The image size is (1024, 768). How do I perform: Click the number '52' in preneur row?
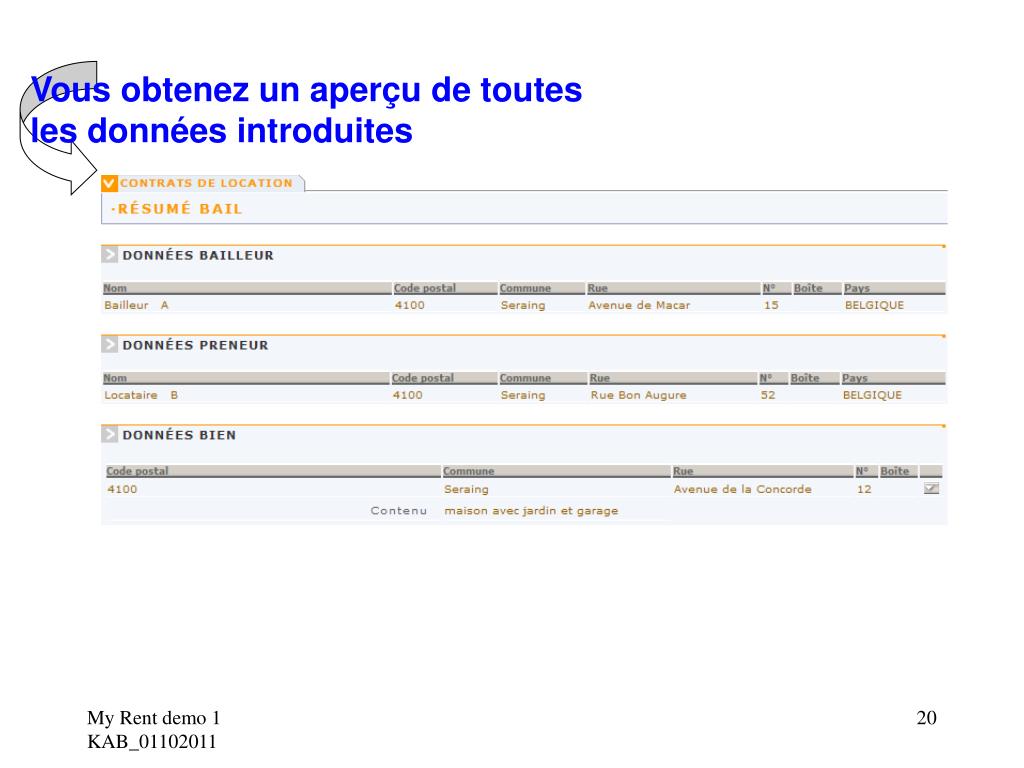tap(768, 395)
